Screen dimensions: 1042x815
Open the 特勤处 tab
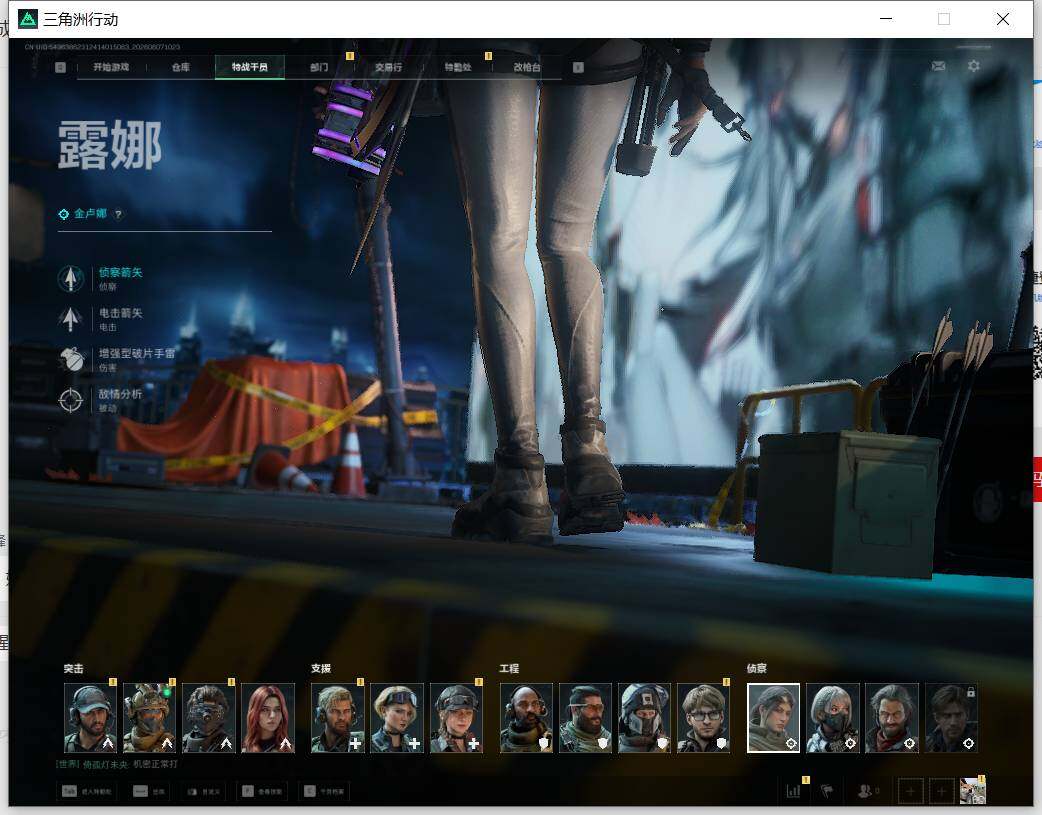(x=457, y=67)
